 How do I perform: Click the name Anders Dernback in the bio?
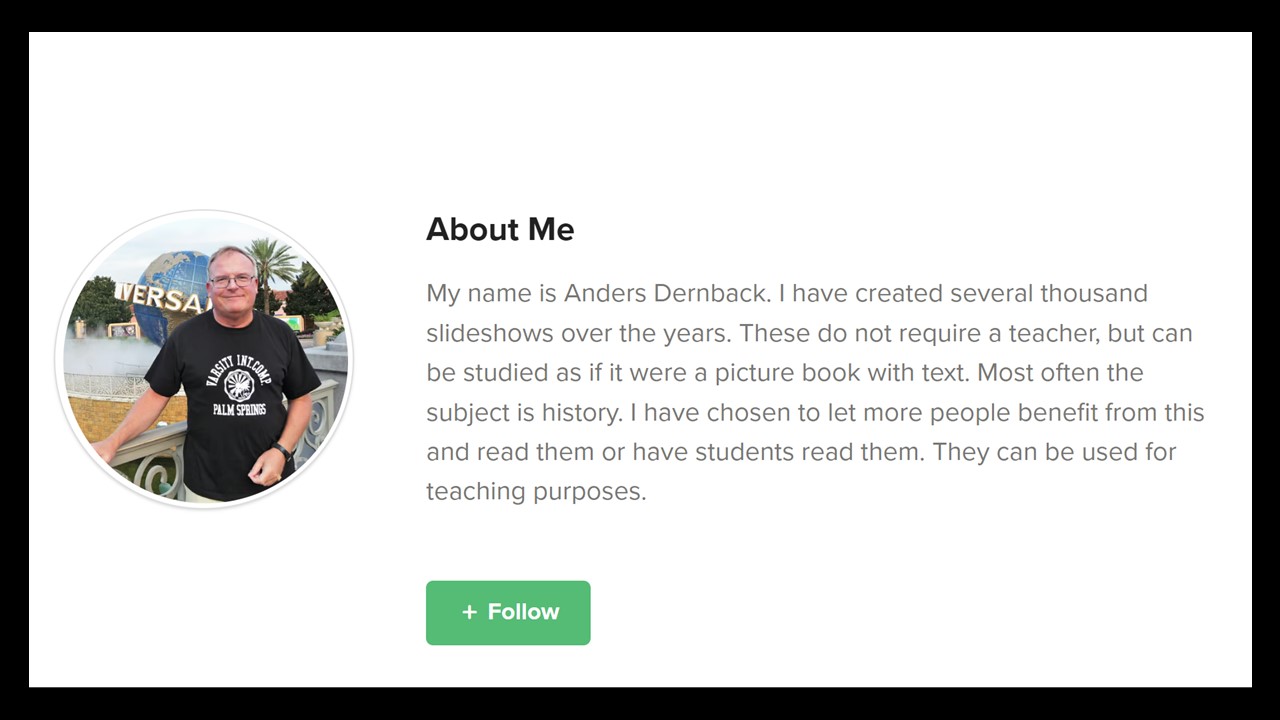coord(666,293)
